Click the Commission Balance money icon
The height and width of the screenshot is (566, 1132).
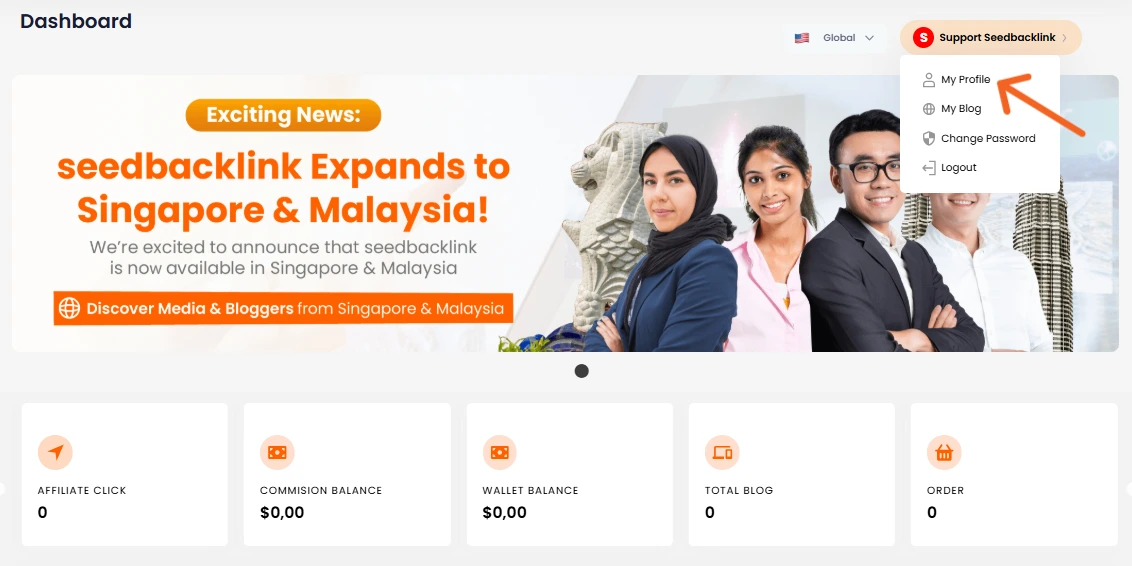coord(277,453)
